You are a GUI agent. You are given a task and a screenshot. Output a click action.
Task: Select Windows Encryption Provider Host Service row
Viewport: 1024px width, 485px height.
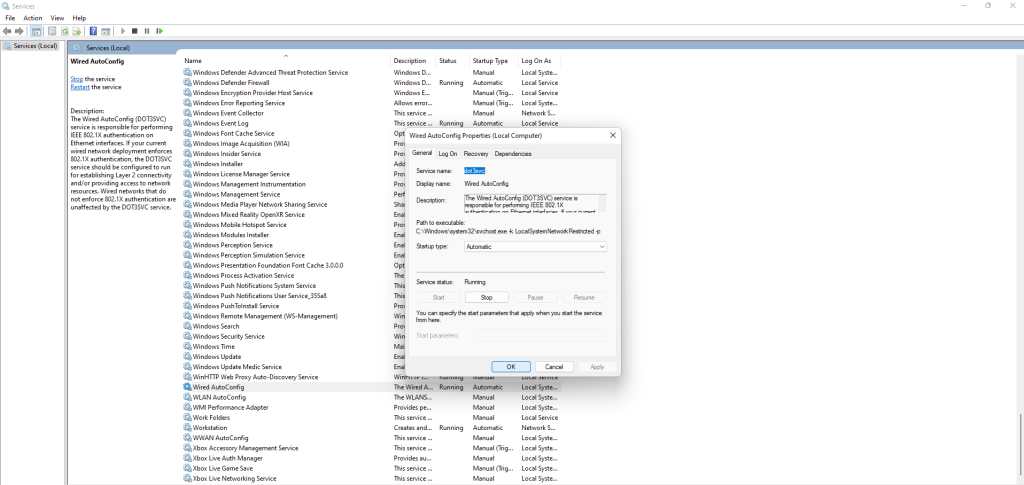click(371, 93)
